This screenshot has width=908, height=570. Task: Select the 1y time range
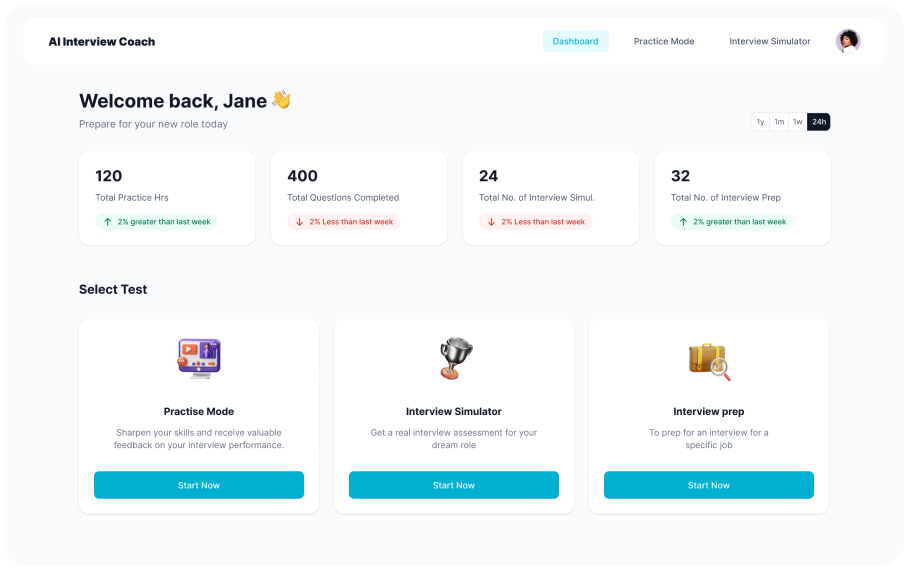(760, 122)
